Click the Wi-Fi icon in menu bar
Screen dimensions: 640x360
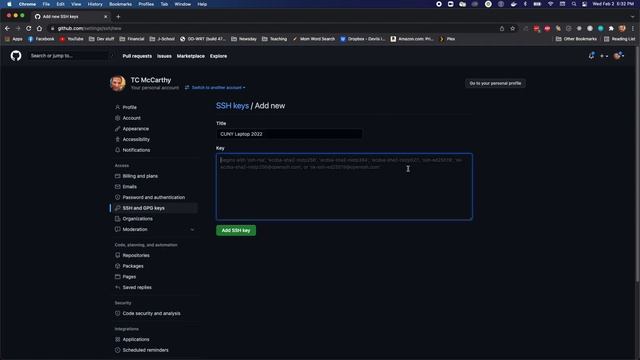(550, 4)
